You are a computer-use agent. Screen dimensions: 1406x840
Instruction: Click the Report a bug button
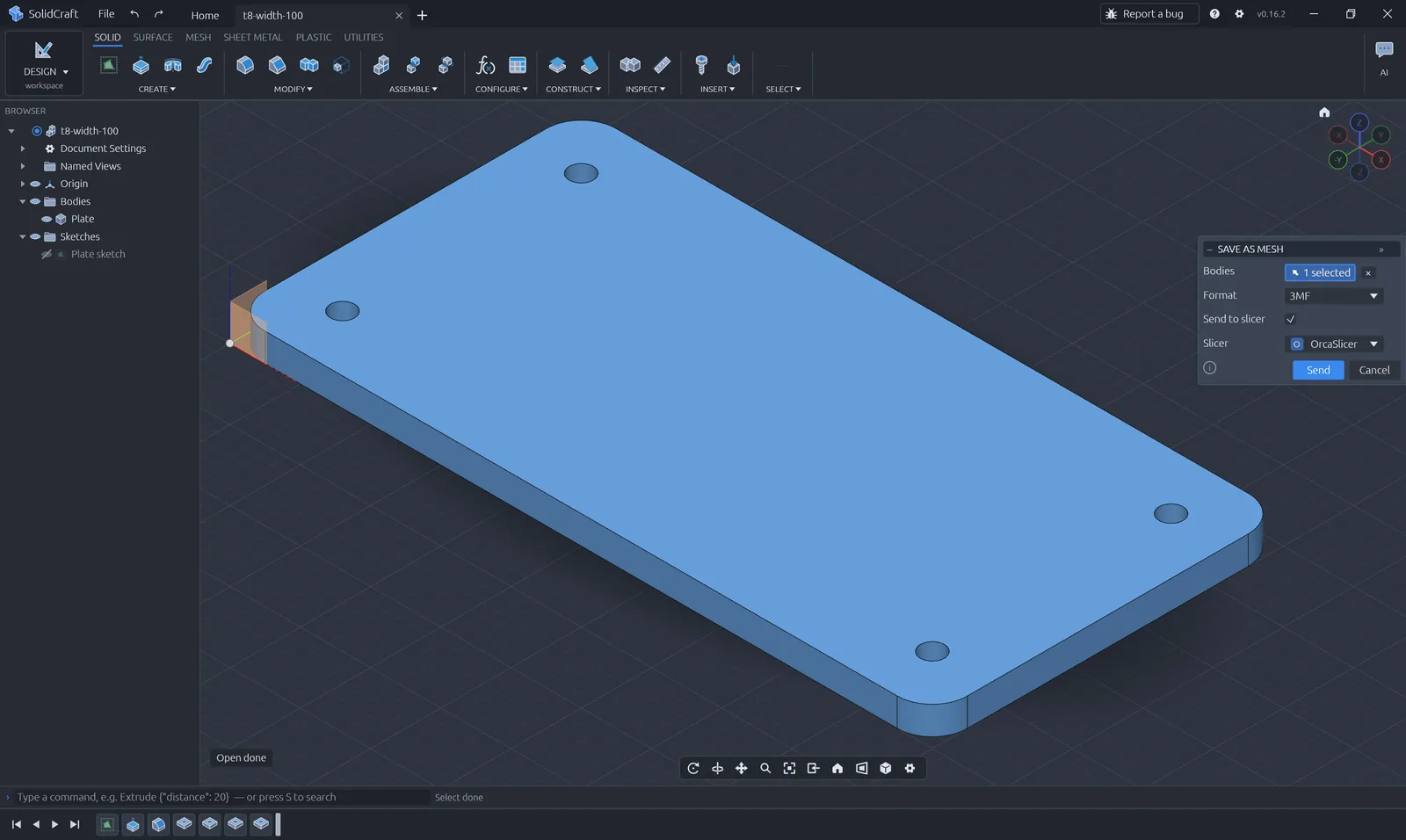(x=1149, y=14)
